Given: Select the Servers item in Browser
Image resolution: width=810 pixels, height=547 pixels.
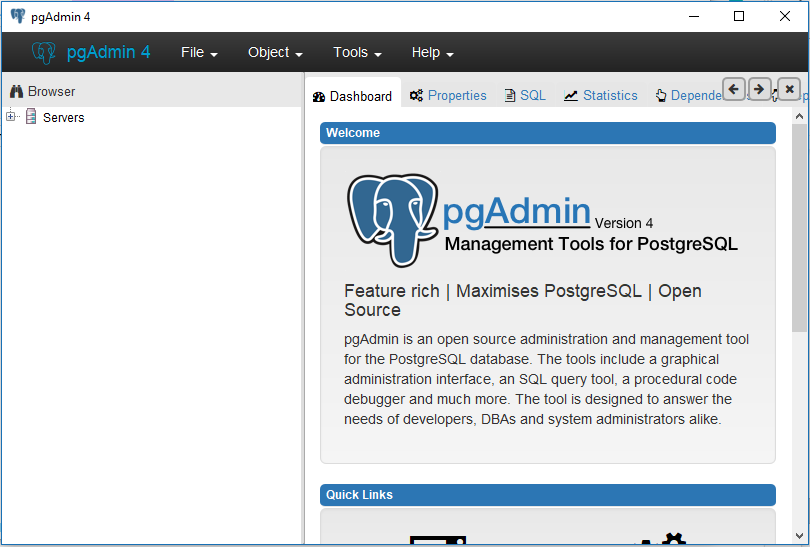Looking at the screenshot, I should pyautogui.click(x=63, y=118).
